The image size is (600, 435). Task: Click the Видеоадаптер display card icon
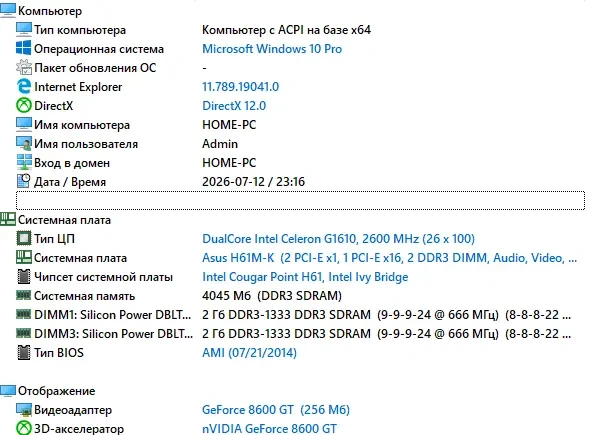pos(23,409)
